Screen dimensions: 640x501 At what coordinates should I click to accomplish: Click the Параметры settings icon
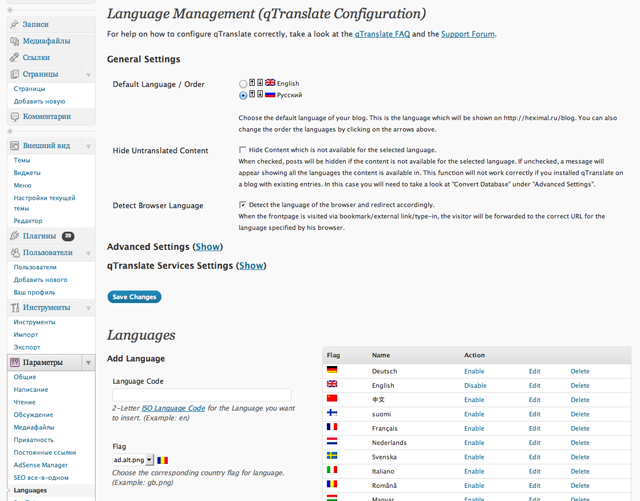click(x=15, y=362)
